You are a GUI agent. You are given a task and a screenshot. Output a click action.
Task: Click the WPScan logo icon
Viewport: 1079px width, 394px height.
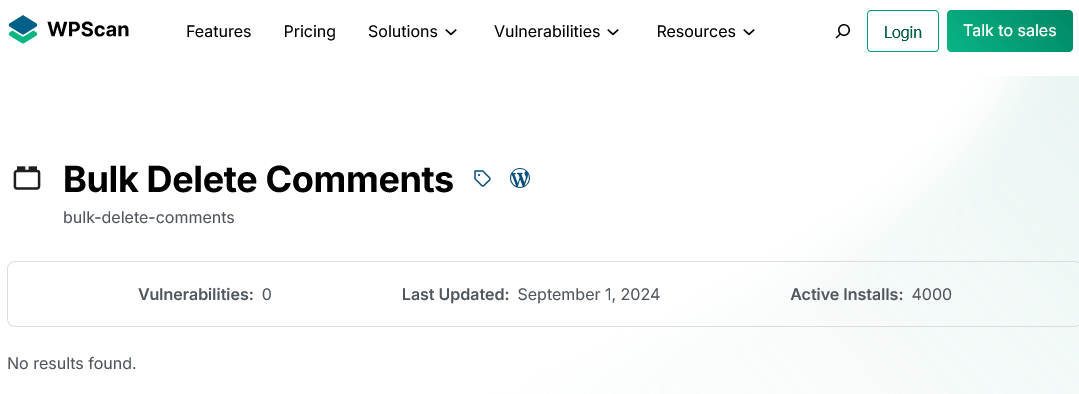coord(23,30)
